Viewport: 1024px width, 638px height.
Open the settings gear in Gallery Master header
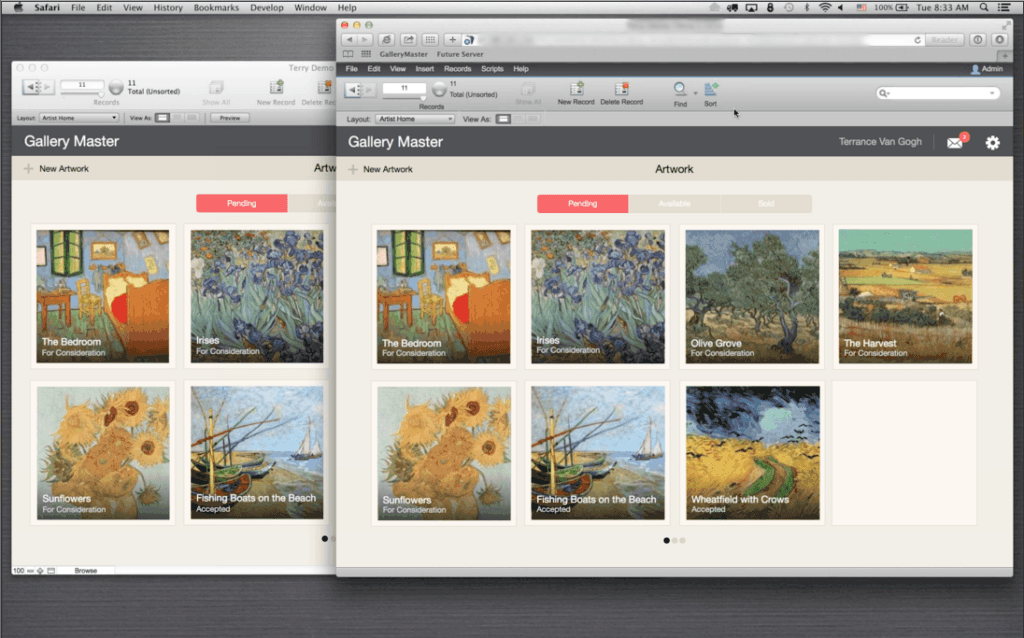(993, 142)
